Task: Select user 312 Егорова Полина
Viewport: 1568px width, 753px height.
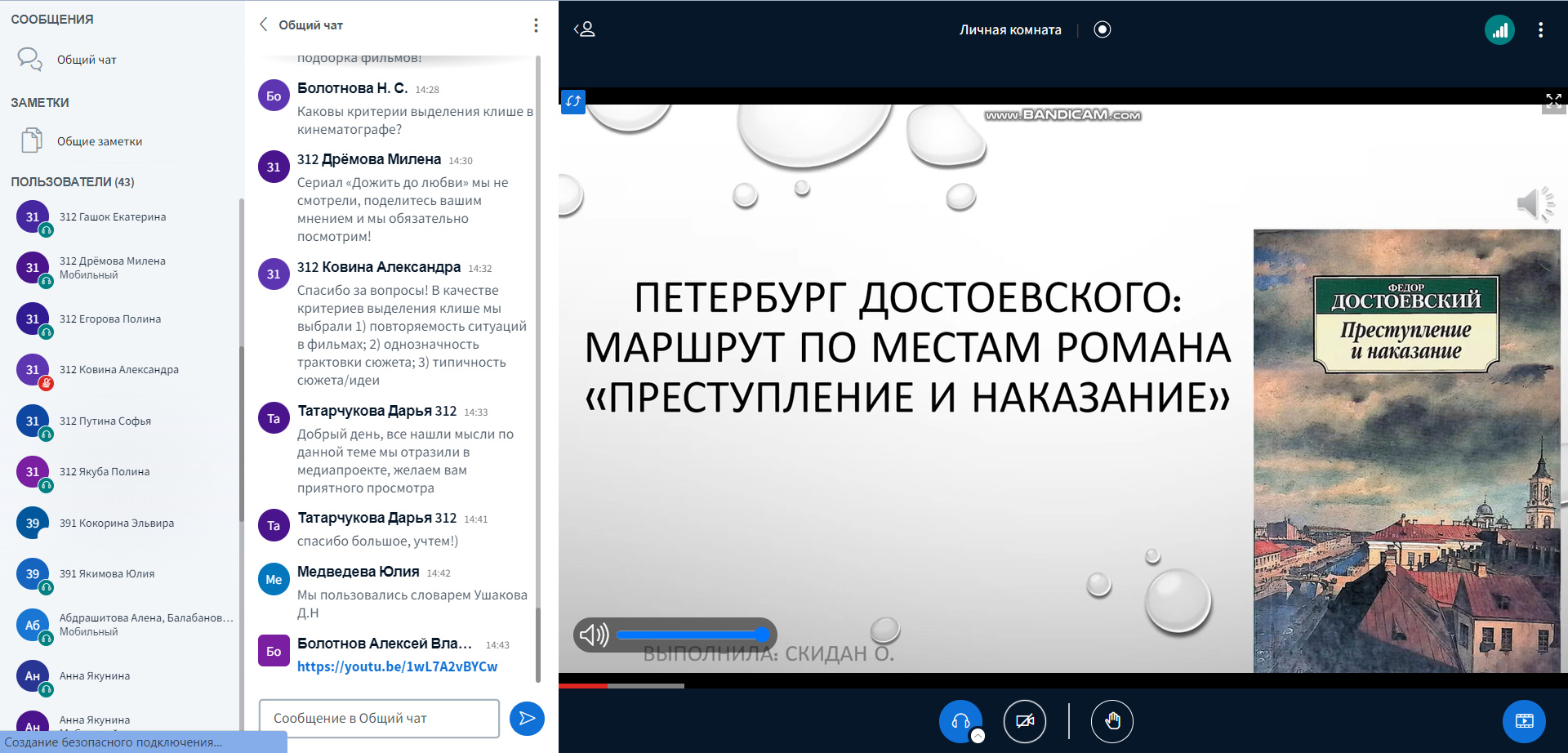Action: tap(122, 319)
